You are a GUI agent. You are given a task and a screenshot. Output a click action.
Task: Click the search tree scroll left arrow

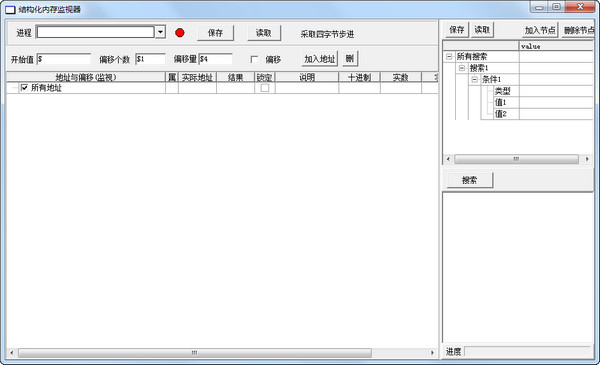pos(448,159)
